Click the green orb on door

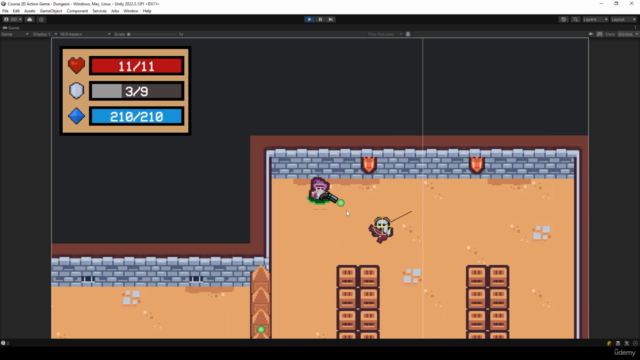pos(261,329)
